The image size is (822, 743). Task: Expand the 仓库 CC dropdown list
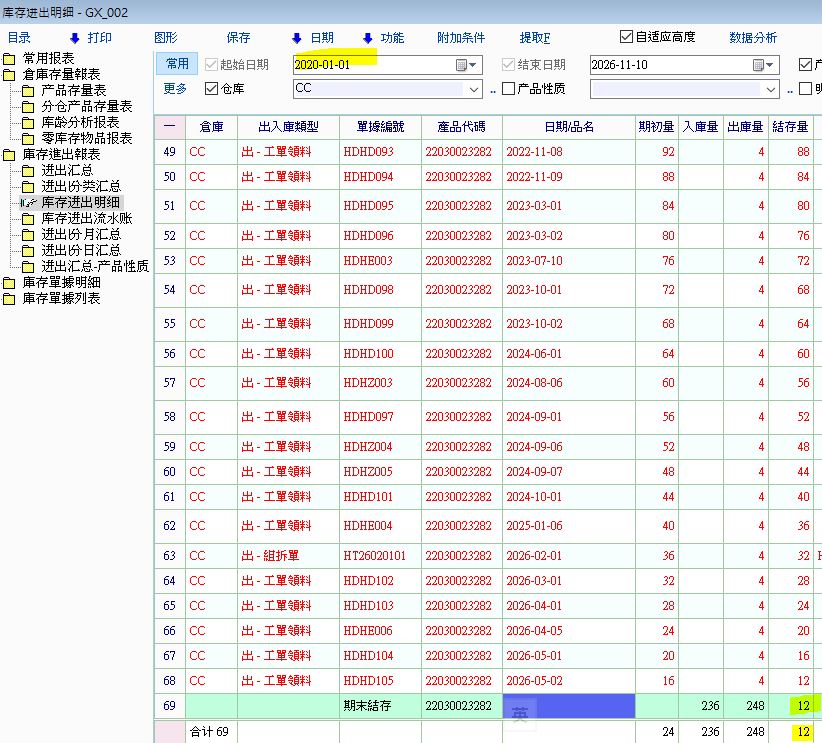tap(474, 89)
